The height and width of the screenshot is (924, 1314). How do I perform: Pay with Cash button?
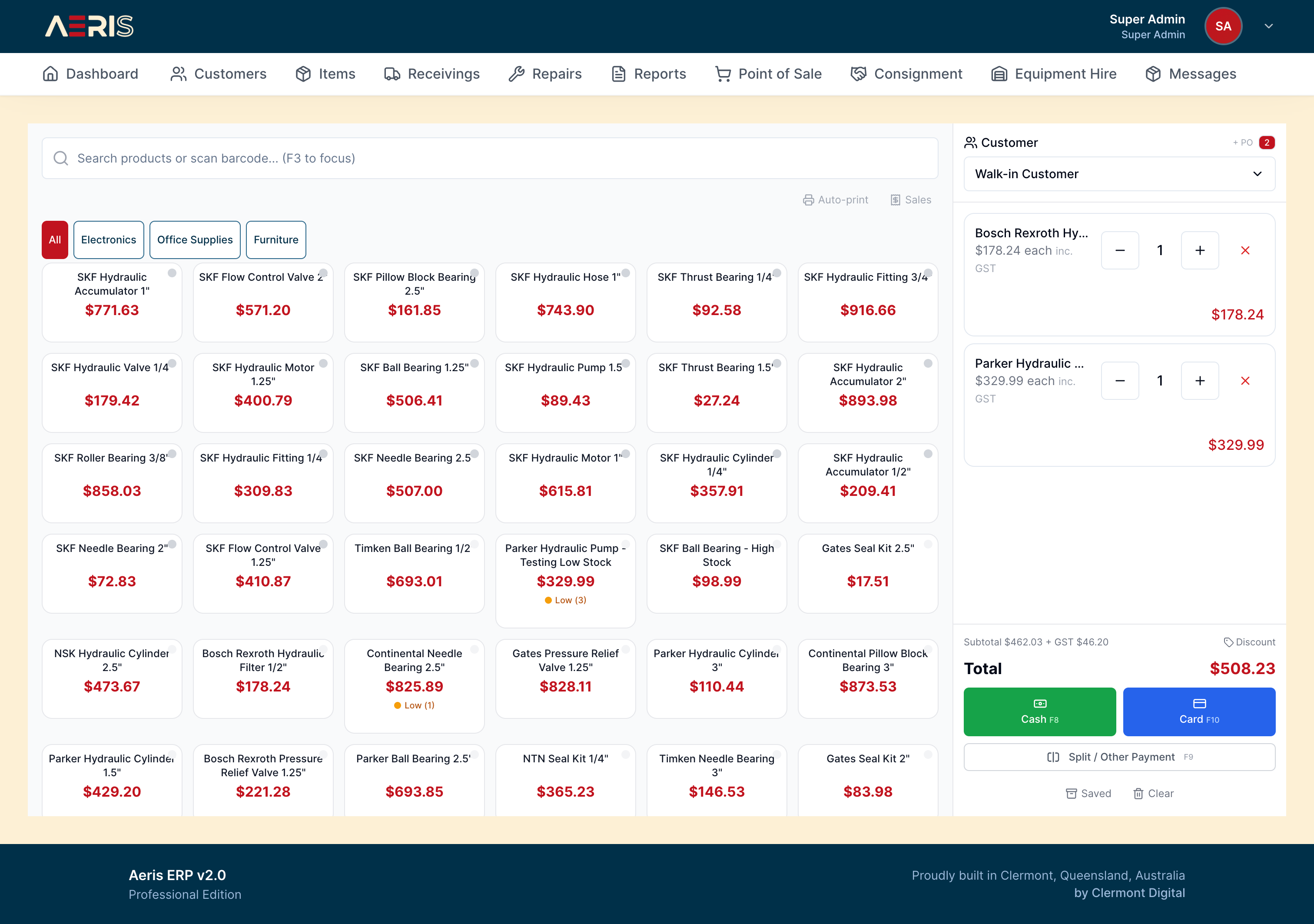pyautogui.click(x=1039, y=711)
